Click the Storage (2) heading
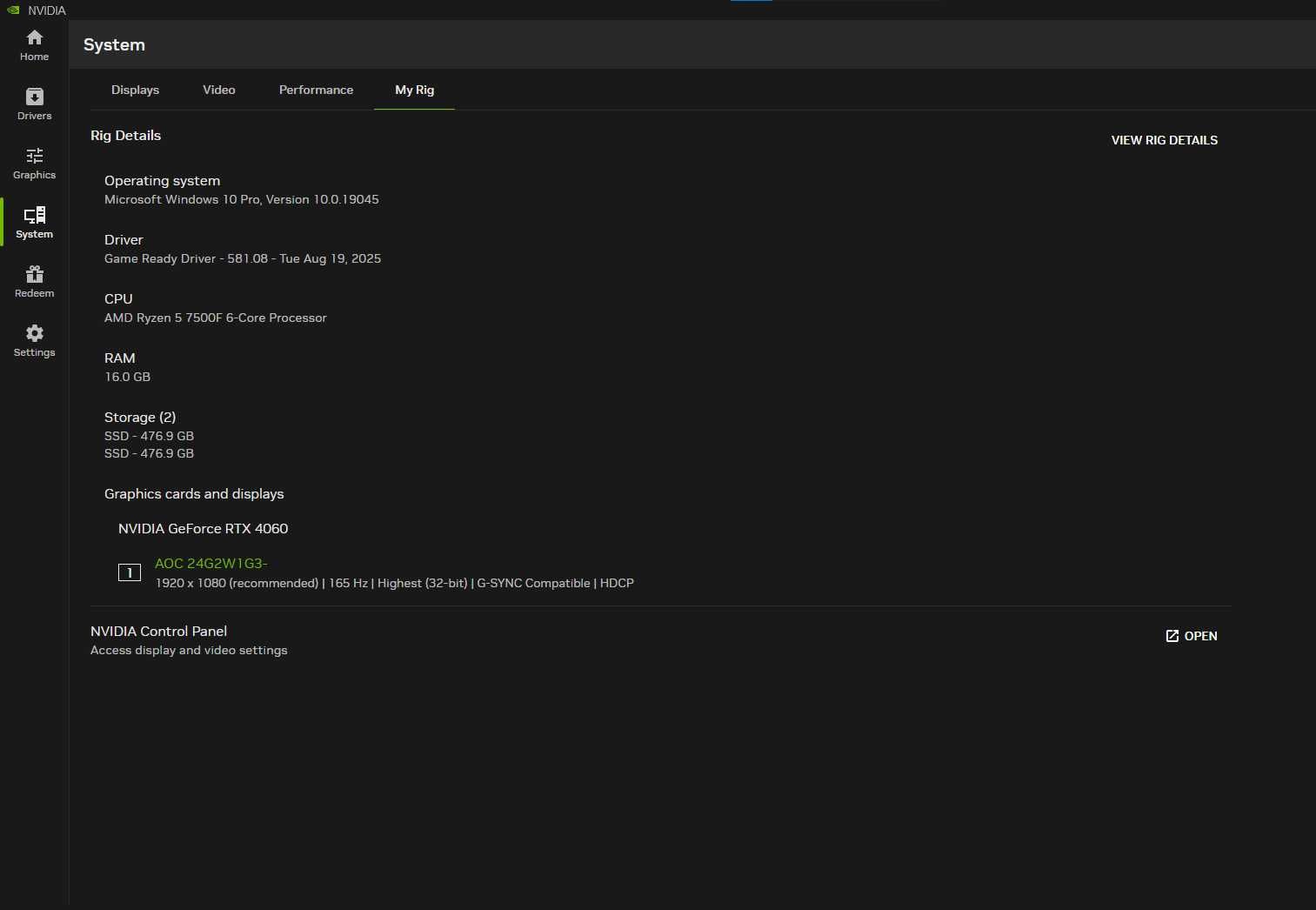This screenshot has width=1316, height=910. tap(140, 418)
